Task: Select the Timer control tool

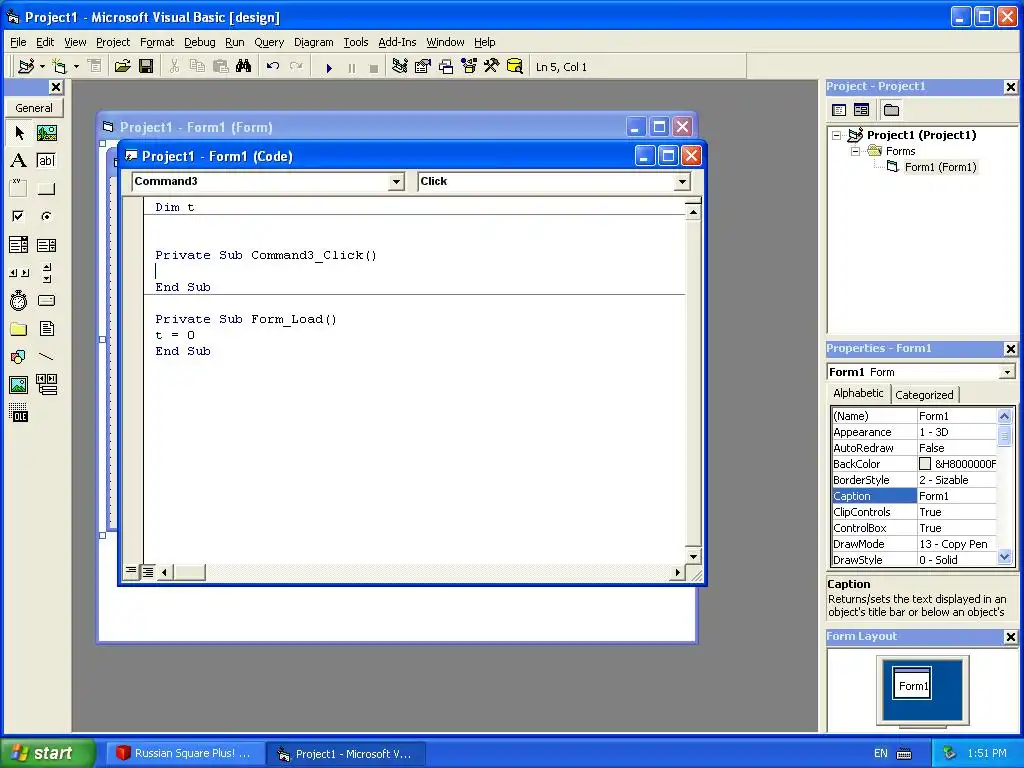Action: click(x=19, y=300)
